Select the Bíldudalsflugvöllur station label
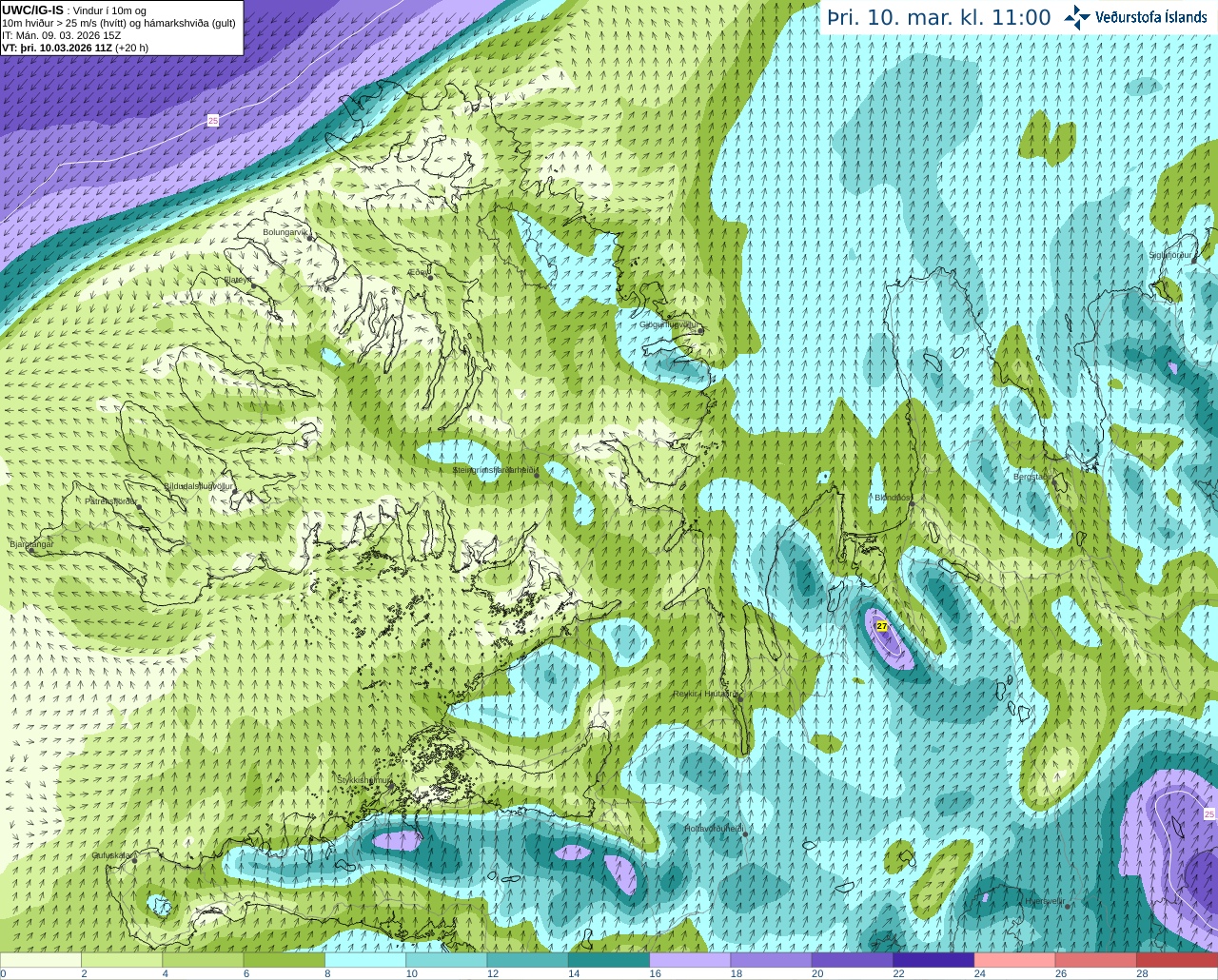Screen dimensions: 1218x980 point(198,485)
